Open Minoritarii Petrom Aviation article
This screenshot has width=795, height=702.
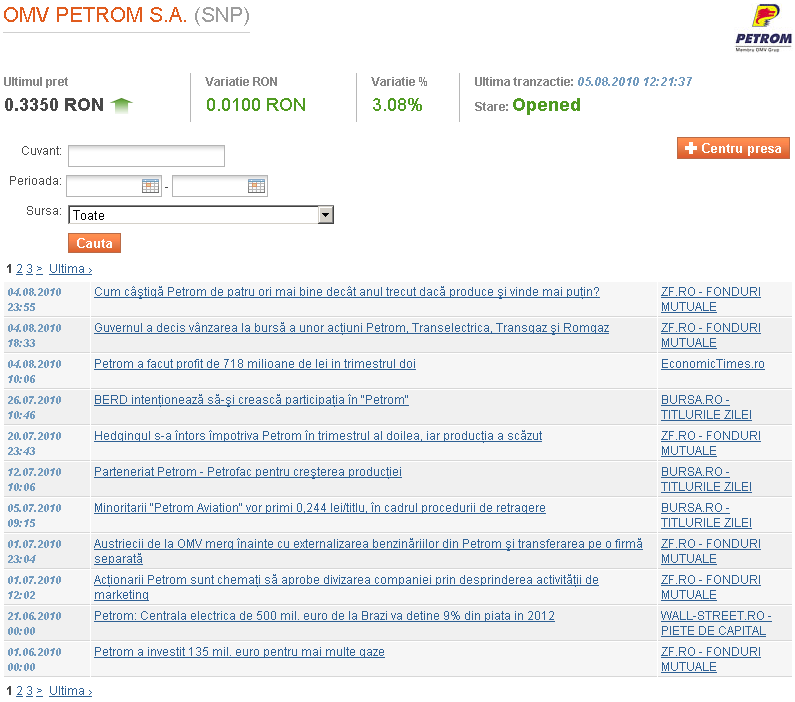319,508
